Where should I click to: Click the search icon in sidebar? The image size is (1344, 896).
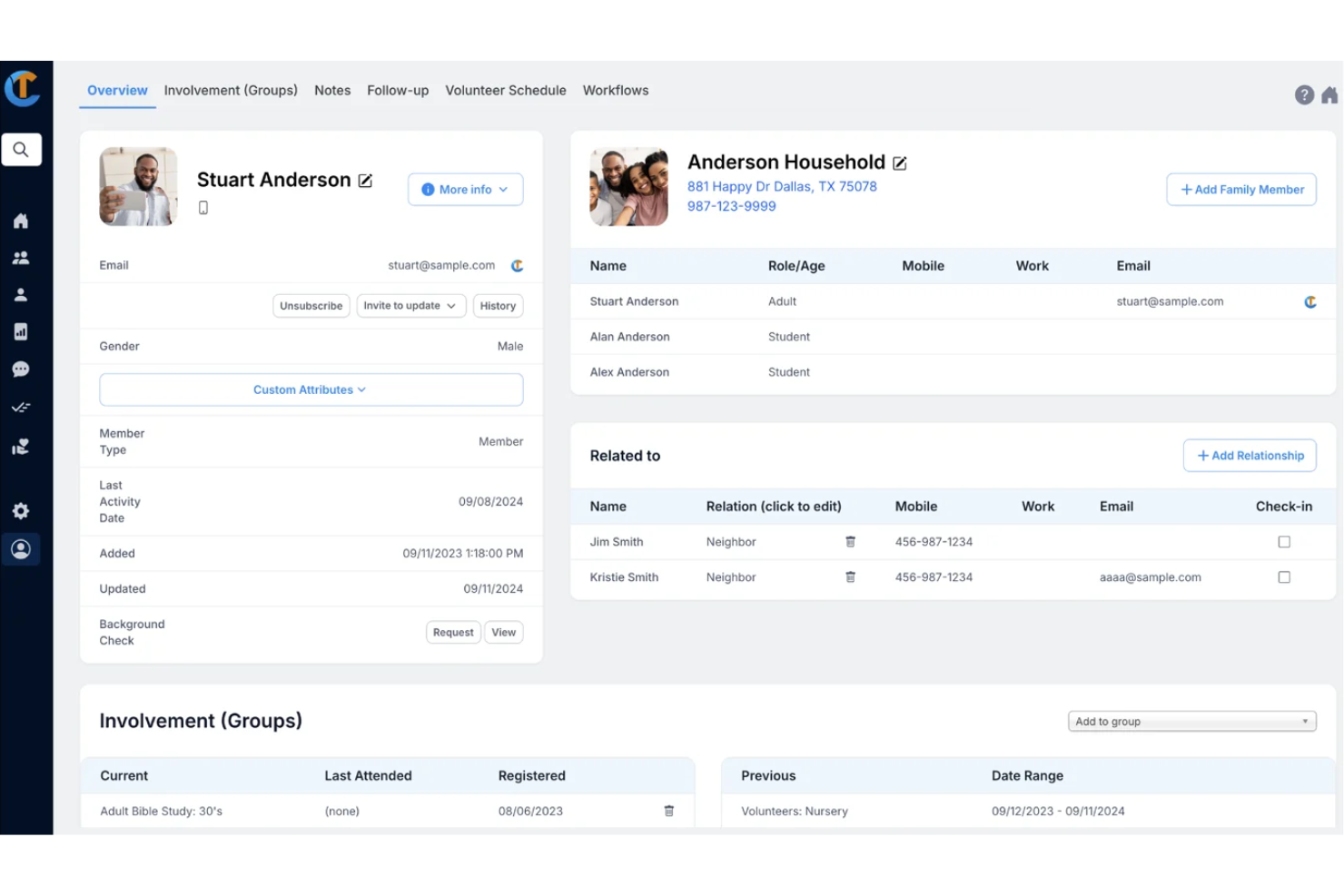[21, 150]
